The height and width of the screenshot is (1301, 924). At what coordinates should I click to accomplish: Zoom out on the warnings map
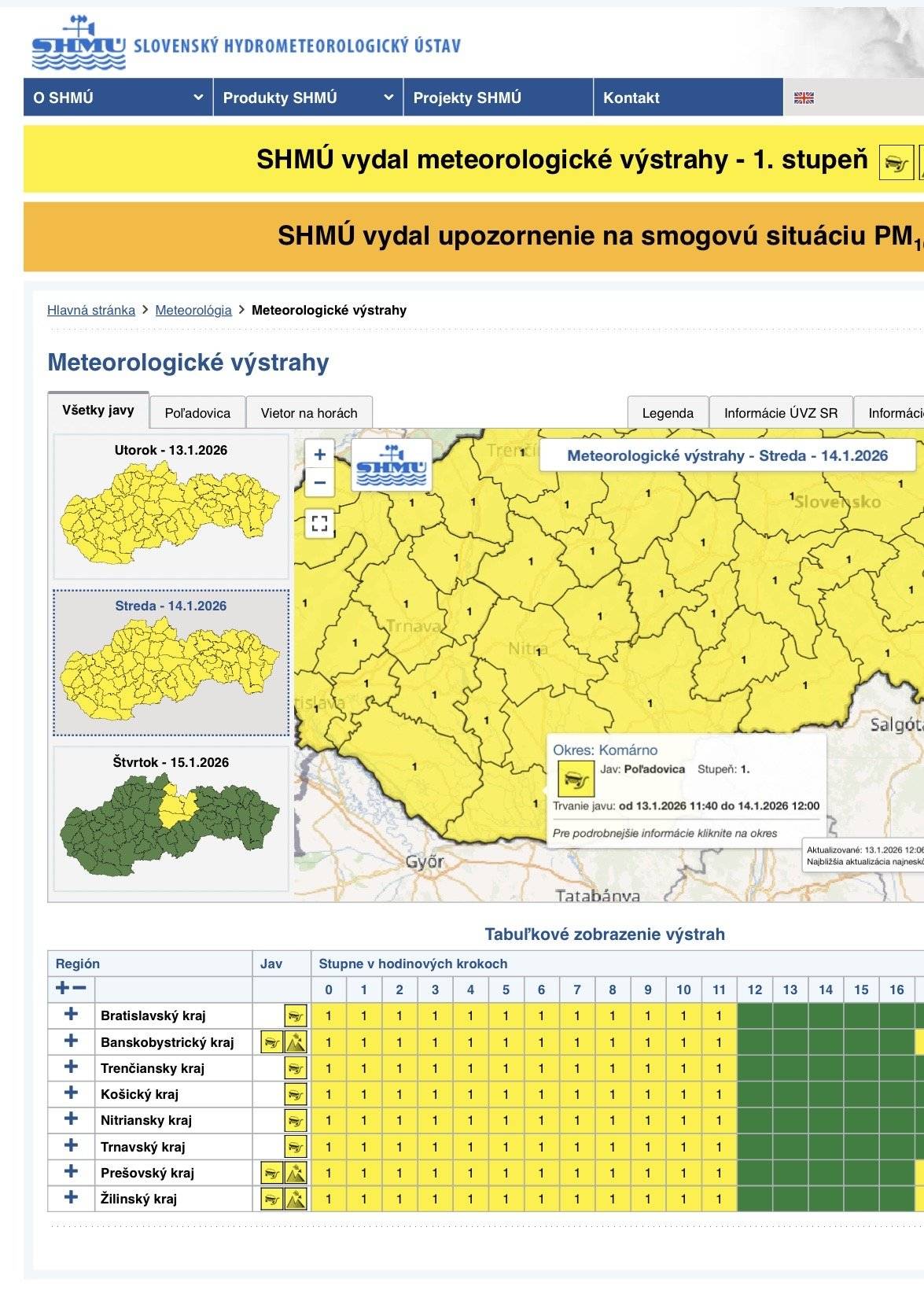[x=319, y=483]
